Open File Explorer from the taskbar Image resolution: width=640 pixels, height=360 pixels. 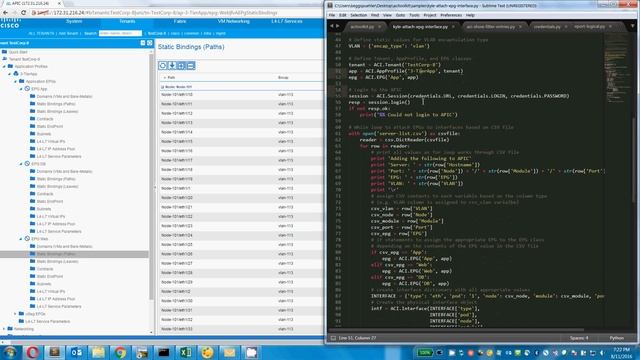pyautogui.click(x=98, y=352)
